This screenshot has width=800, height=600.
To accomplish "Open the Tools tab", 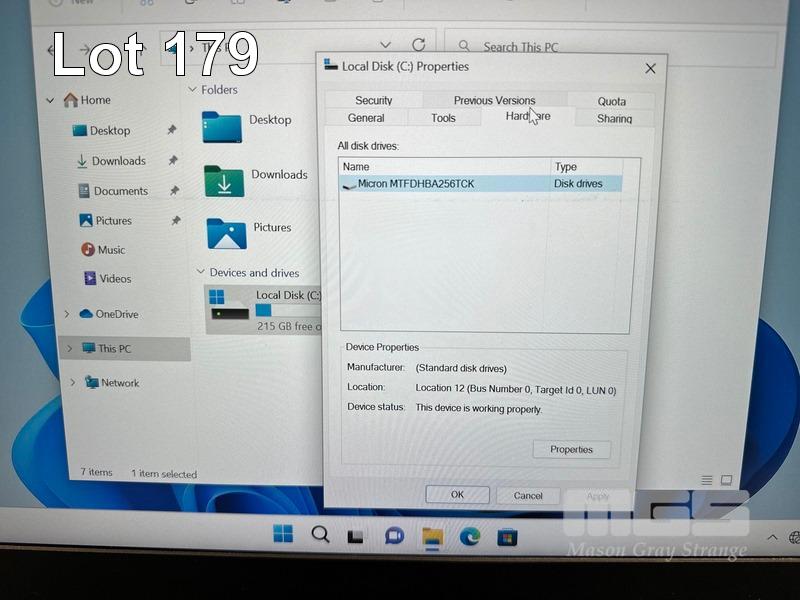I will click(x=443, y=118).
